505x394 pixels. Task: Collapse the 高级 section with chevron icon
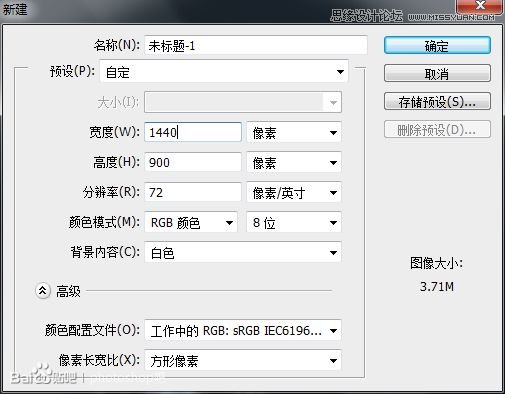tap(43, 291)
